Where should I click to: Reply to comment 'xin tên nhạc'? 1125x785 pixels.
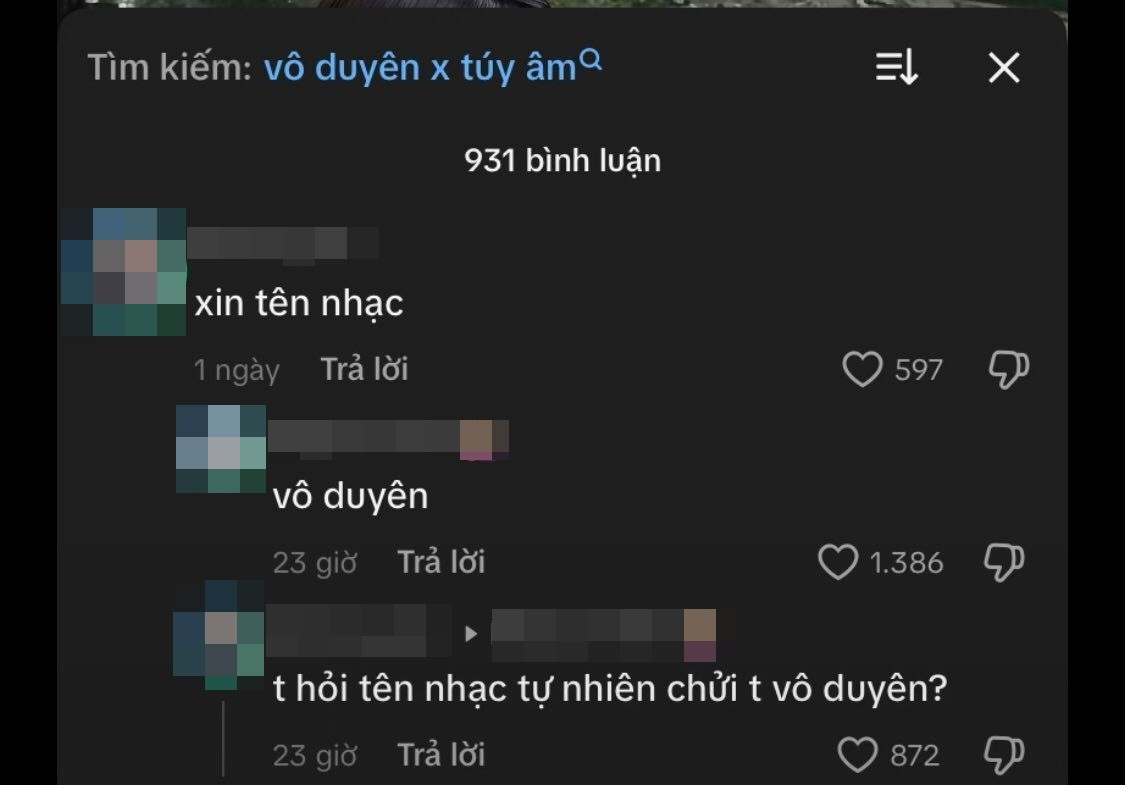[364, 370]
